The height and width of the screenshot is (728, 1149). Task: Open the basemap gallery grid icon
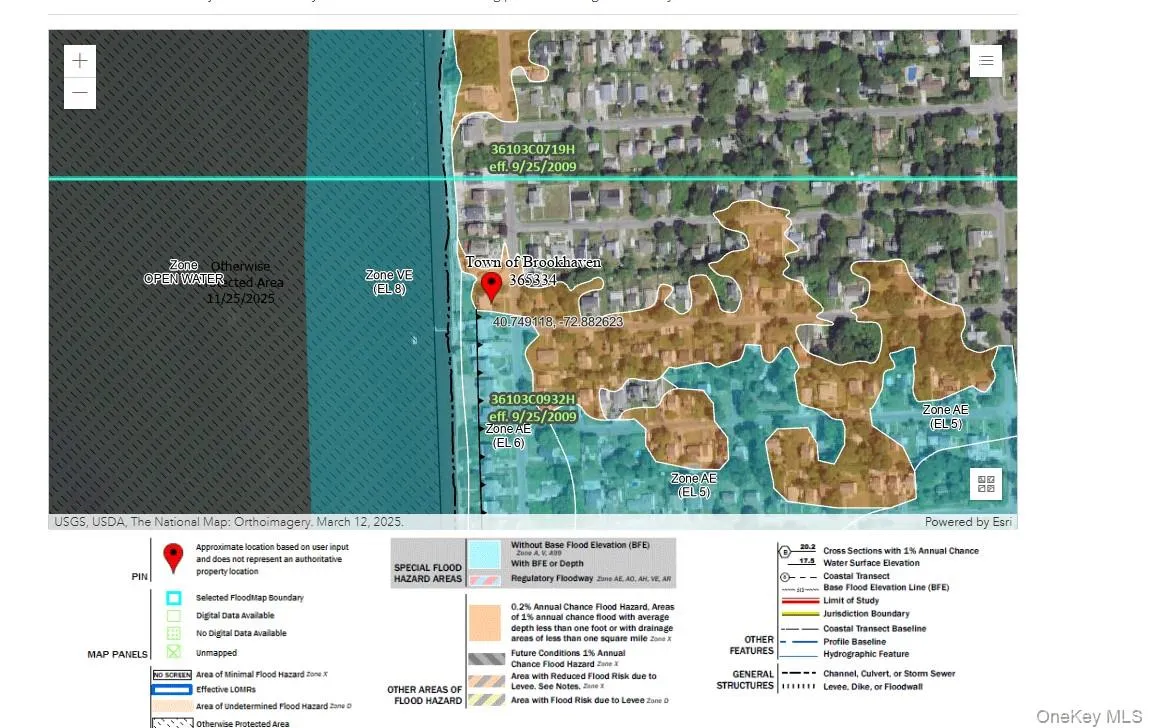pyautogui.click(x=986, y=484)
